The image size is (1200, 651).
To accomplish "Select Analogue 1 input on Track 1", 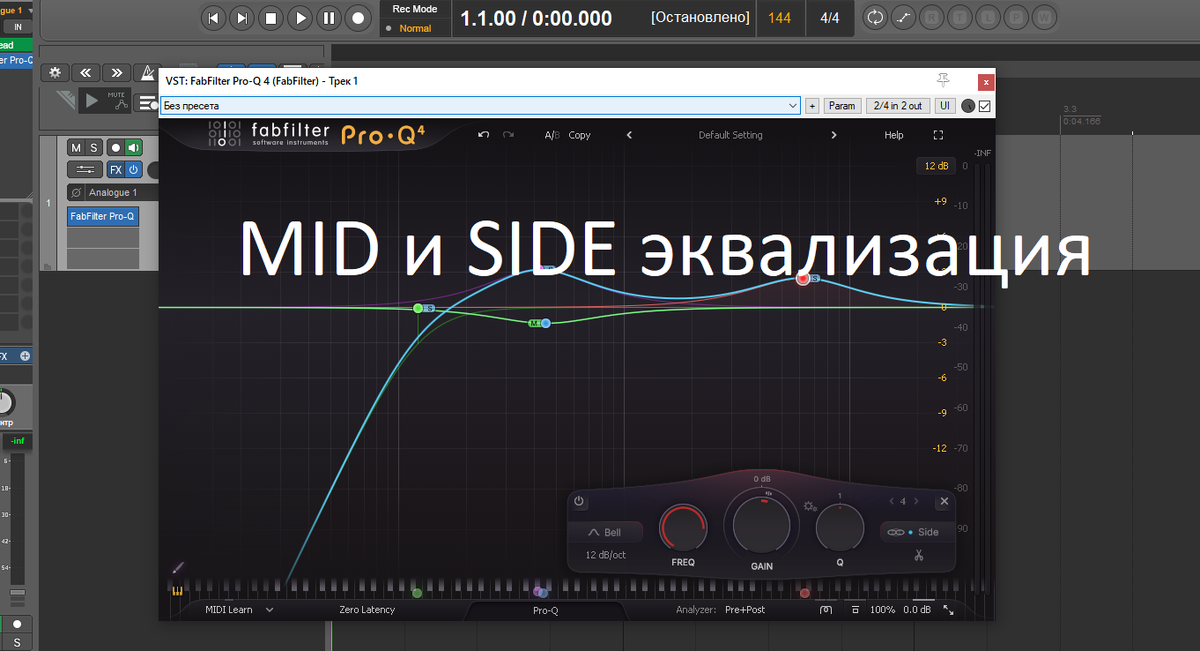I will coord(112,192).
